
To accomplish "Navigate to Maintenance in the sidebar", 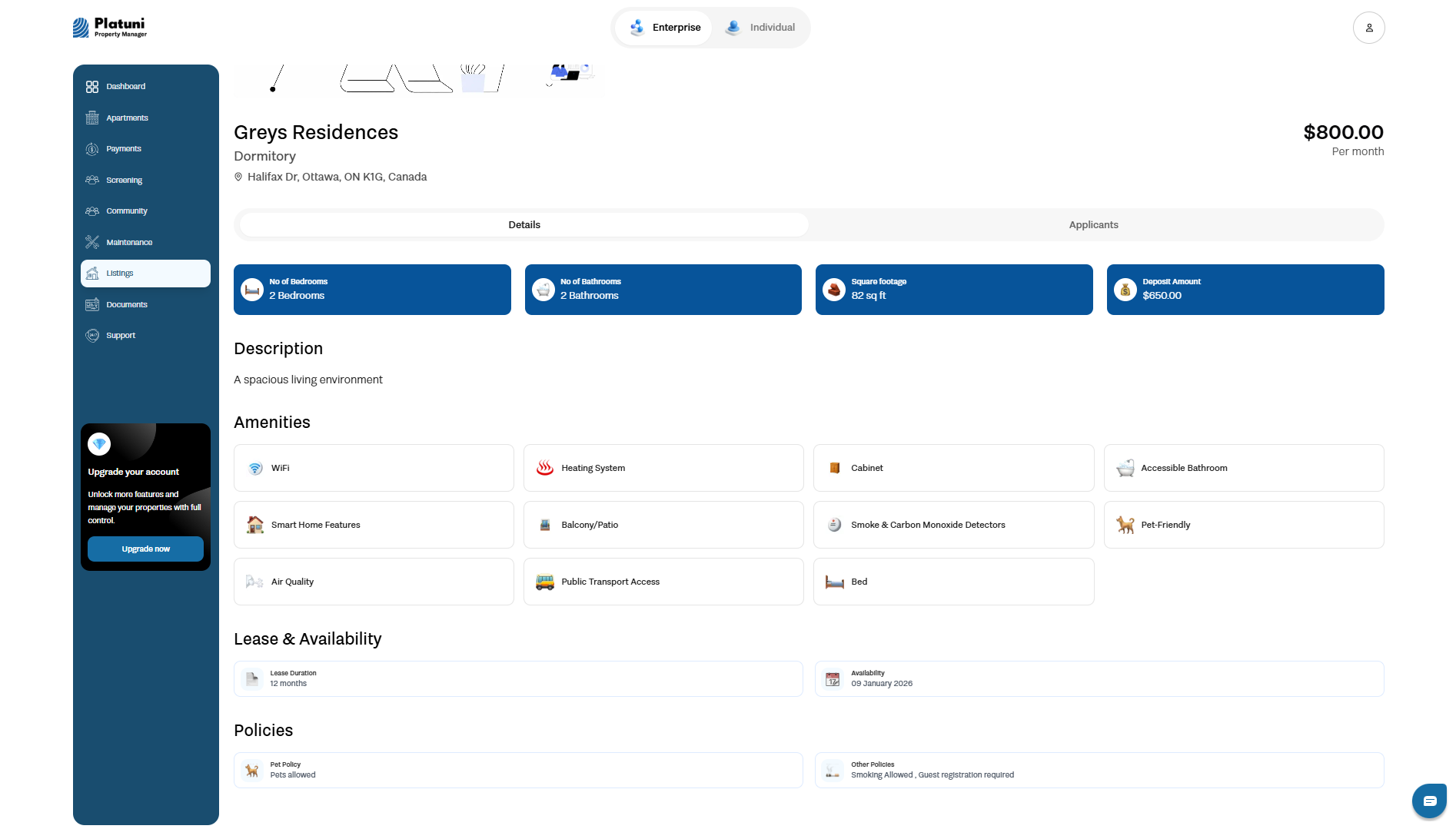I will coord(145,242).
